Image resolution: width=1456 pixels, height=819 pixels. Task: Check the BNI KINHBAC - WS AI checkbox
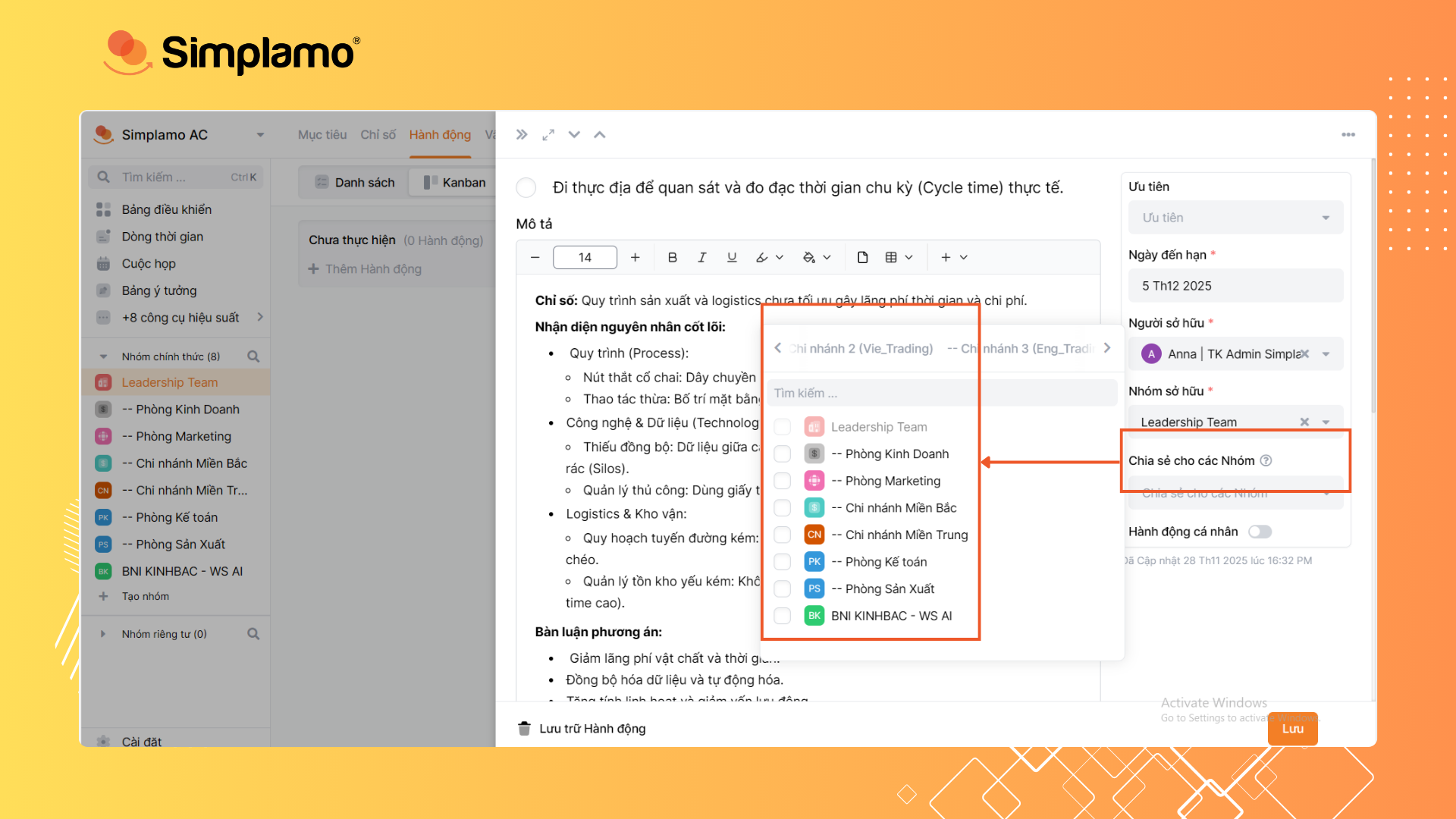coord(783,616)
